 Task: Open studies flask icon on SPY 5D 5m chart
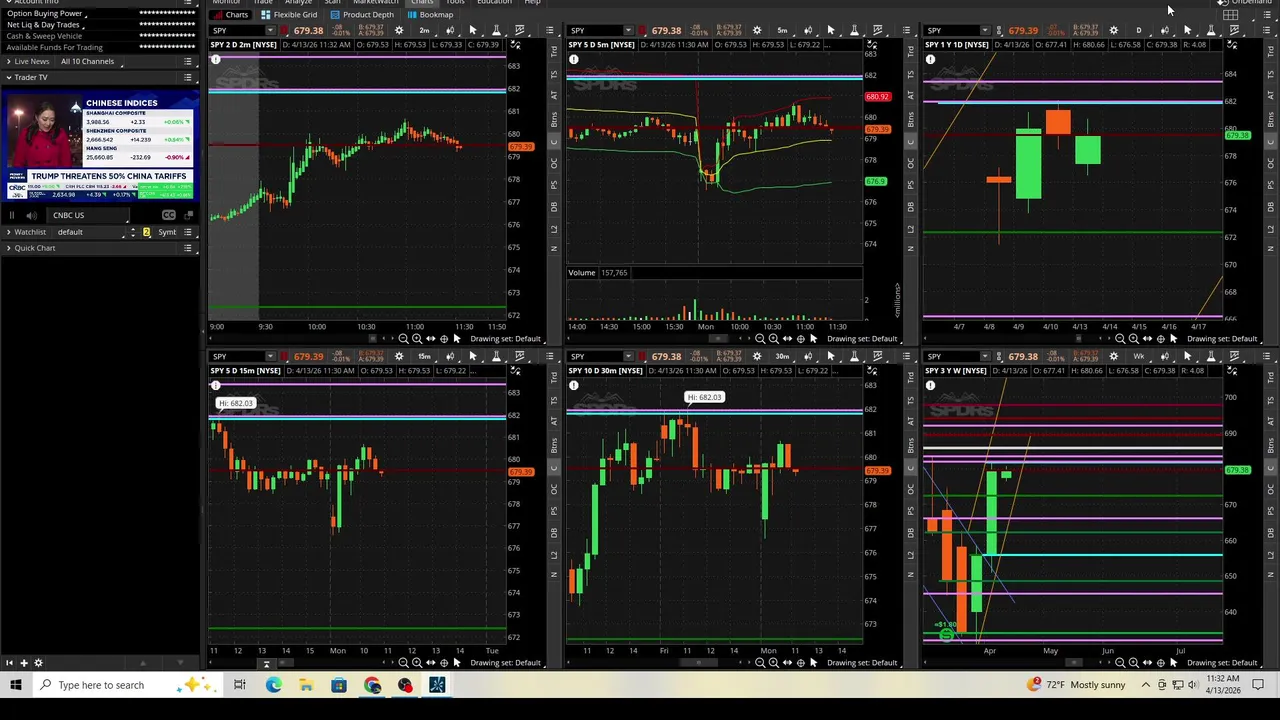[854, 31]
